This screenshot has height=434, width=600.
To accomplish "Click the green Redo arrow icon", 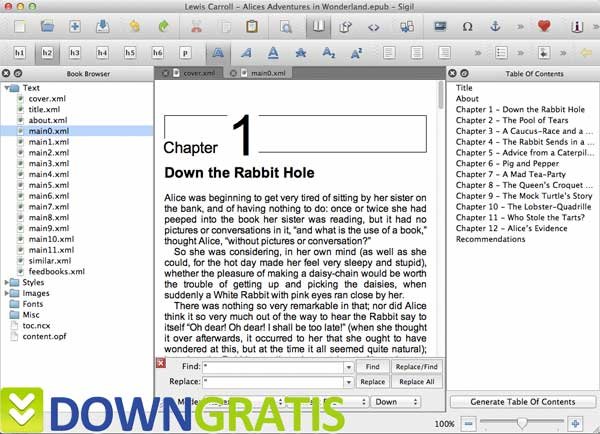I will pos(163,26).
